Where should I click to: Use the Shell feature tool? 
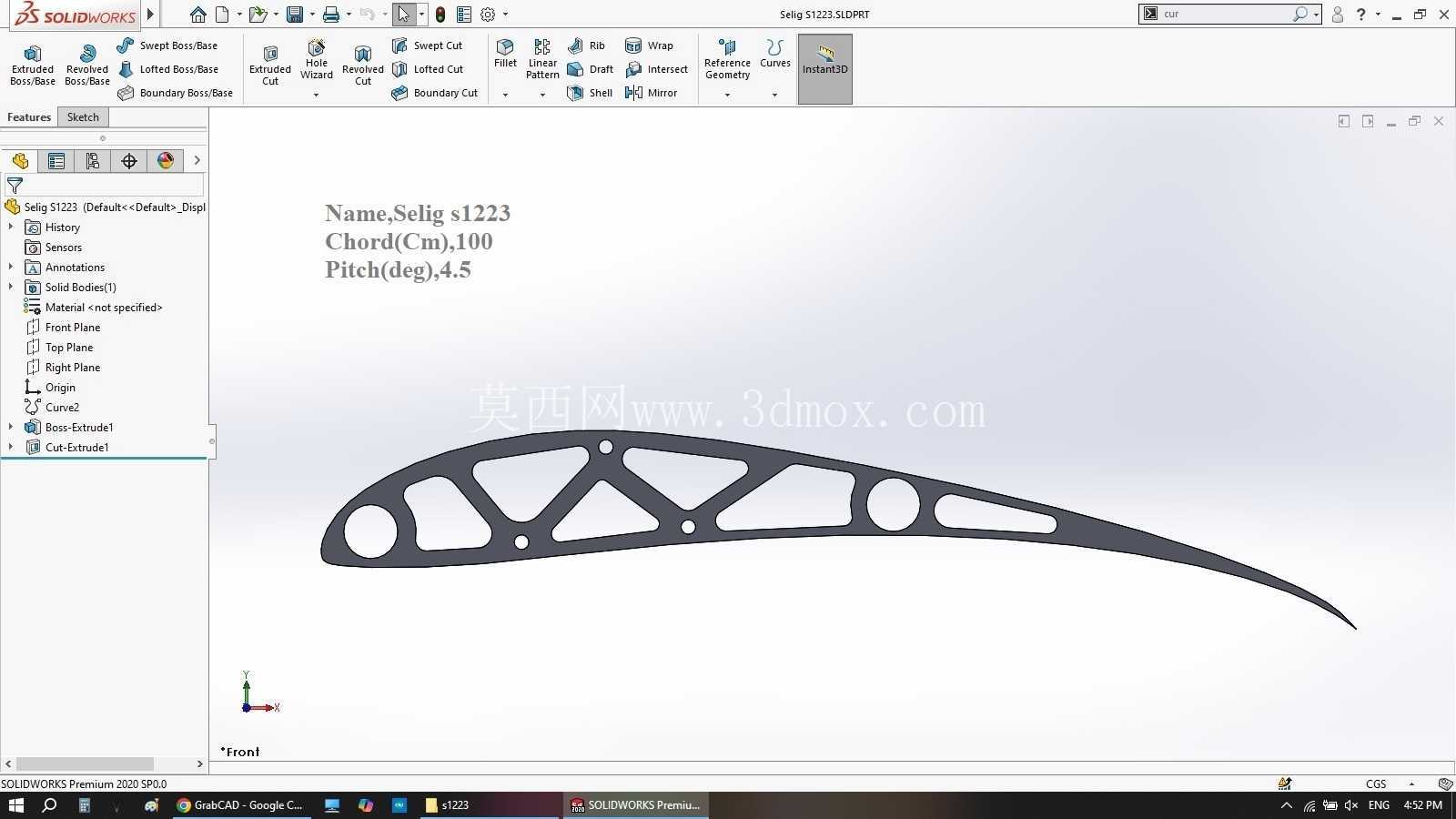pos(589,93)
